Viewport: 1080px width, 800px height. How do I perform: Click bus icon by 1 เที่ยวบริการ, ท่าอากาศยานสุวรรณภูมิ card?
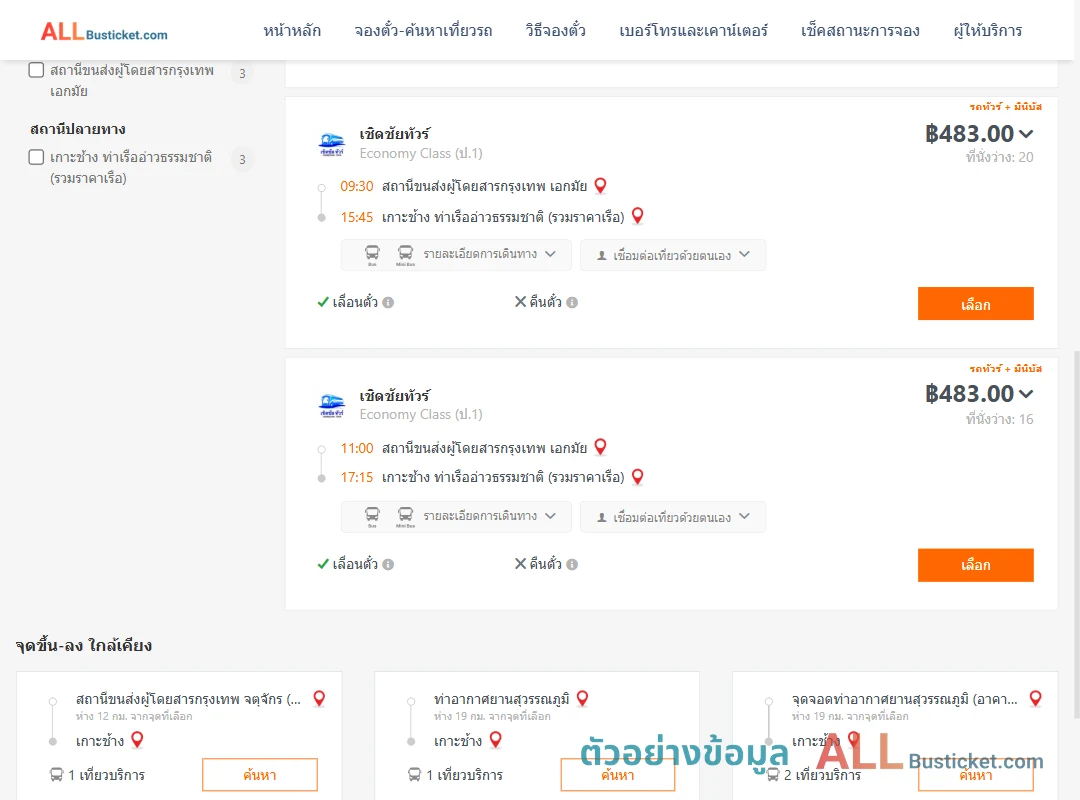[x=414, y=775]
